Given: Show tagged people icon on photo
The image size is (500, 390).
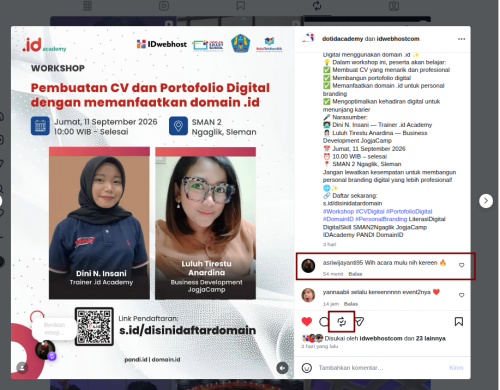Looking at the screenshot, I should pyautogui.click(x=22, y=368).
